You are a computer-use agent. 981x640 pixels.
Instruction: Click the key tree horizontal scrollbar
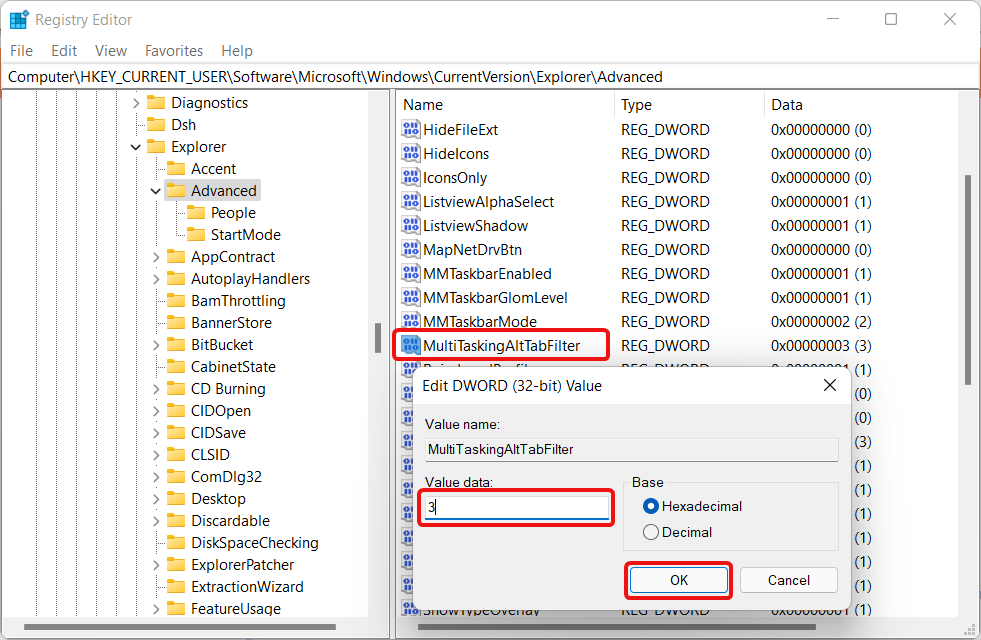180,627
